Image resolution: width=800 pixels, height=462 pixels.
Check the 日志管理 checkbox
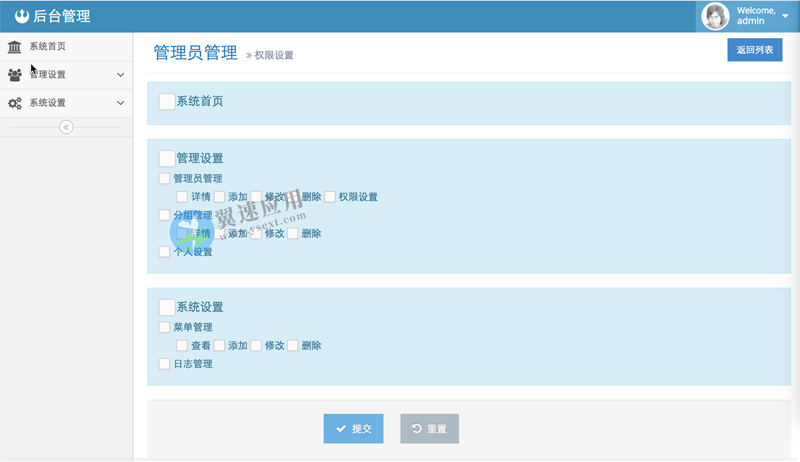coord(164,364)
